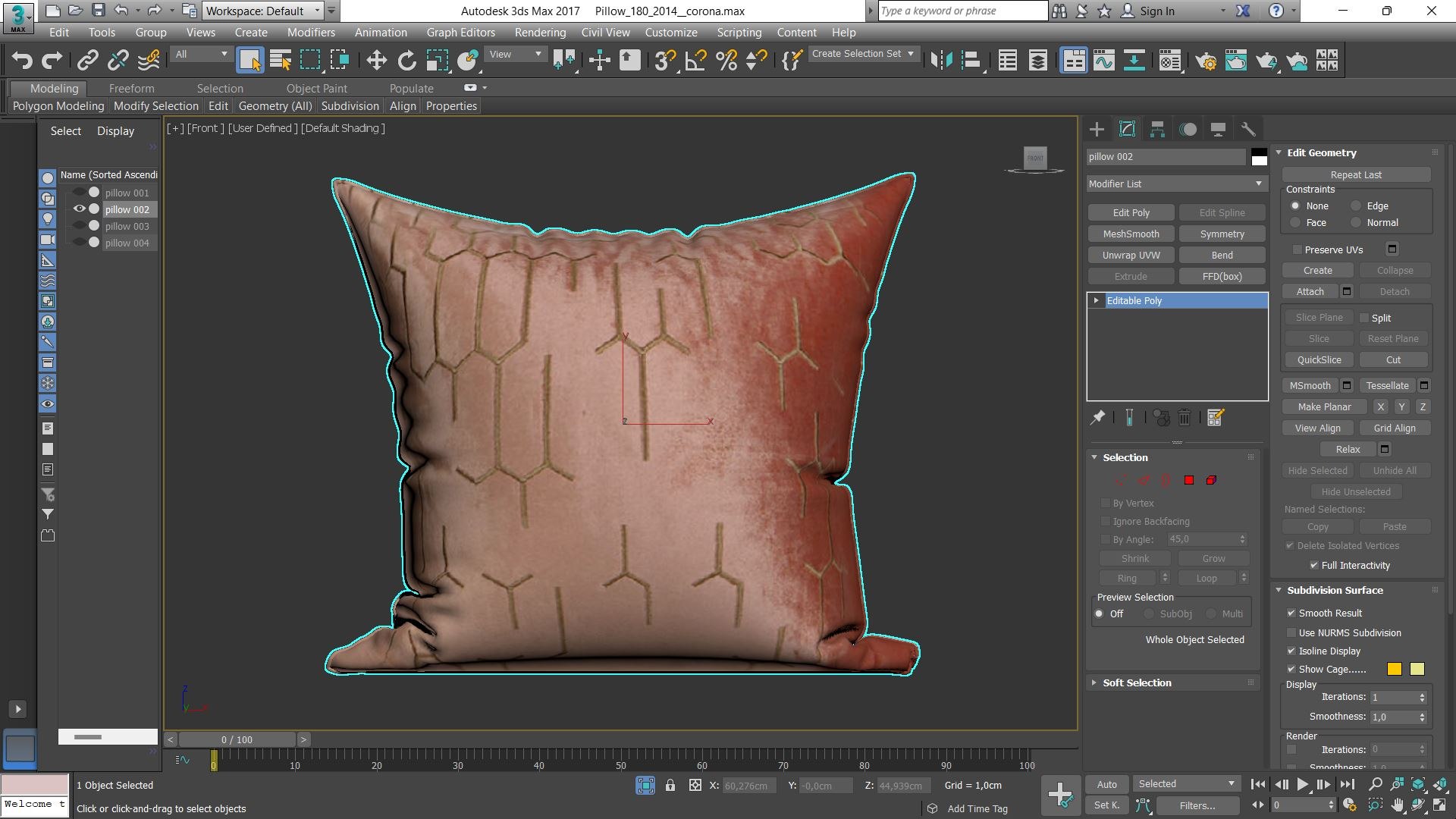Open the Graph Editors menu
Viewport: 1456px width, 819px height.
pos(460,32)
